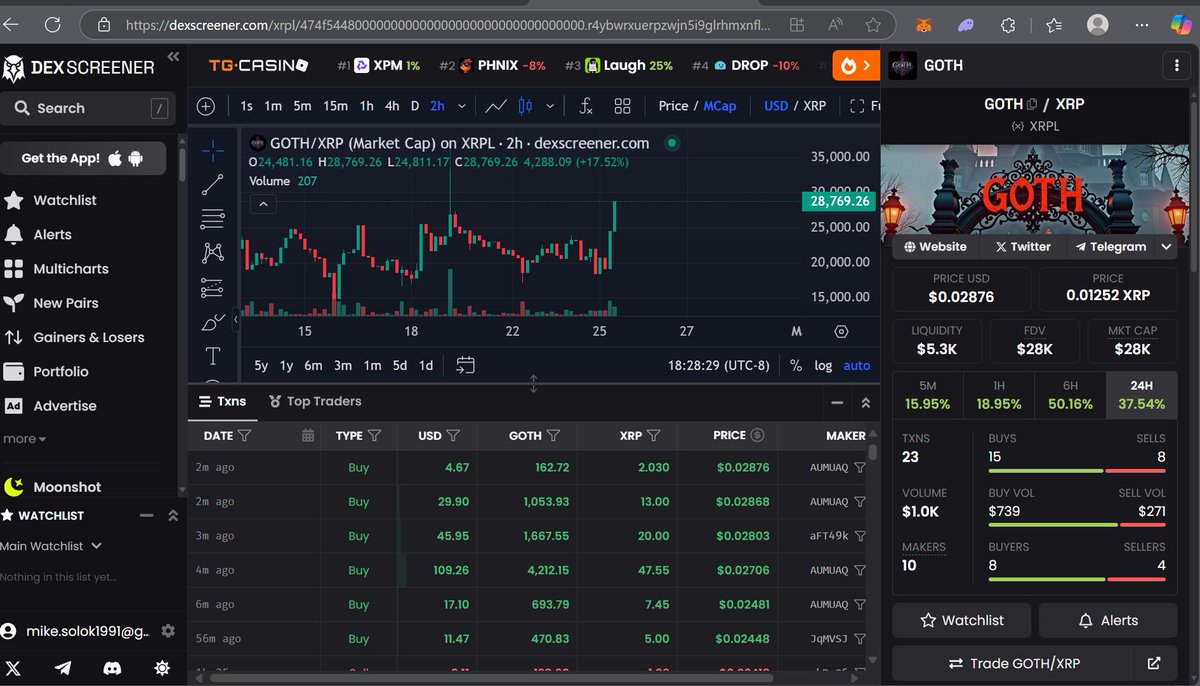Select the crosshair cursor tool
Viewport: 1200px width, 686px height.
click(x=212, y=150)
